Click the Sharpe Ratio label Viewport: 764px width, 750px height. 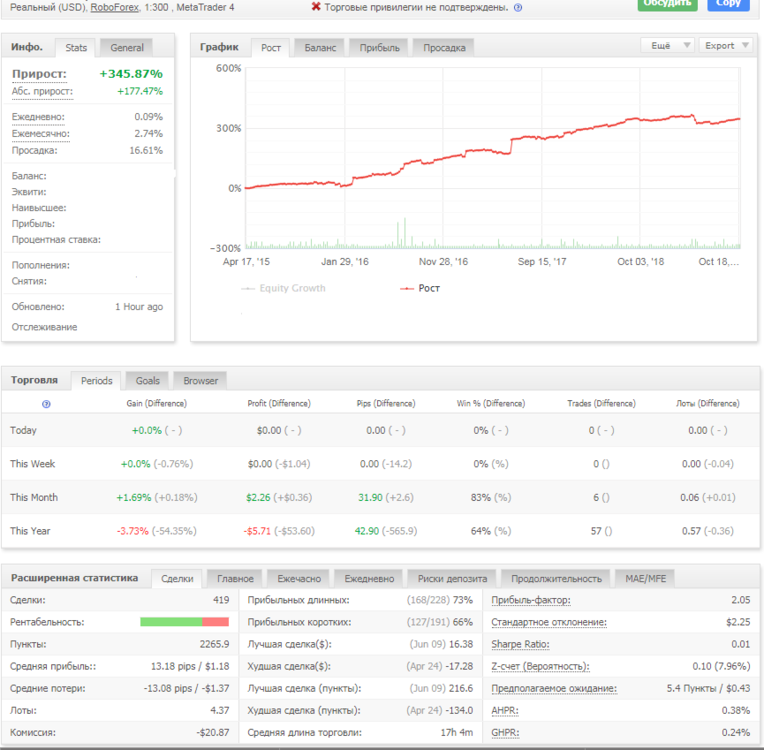(x=520, y=644)
